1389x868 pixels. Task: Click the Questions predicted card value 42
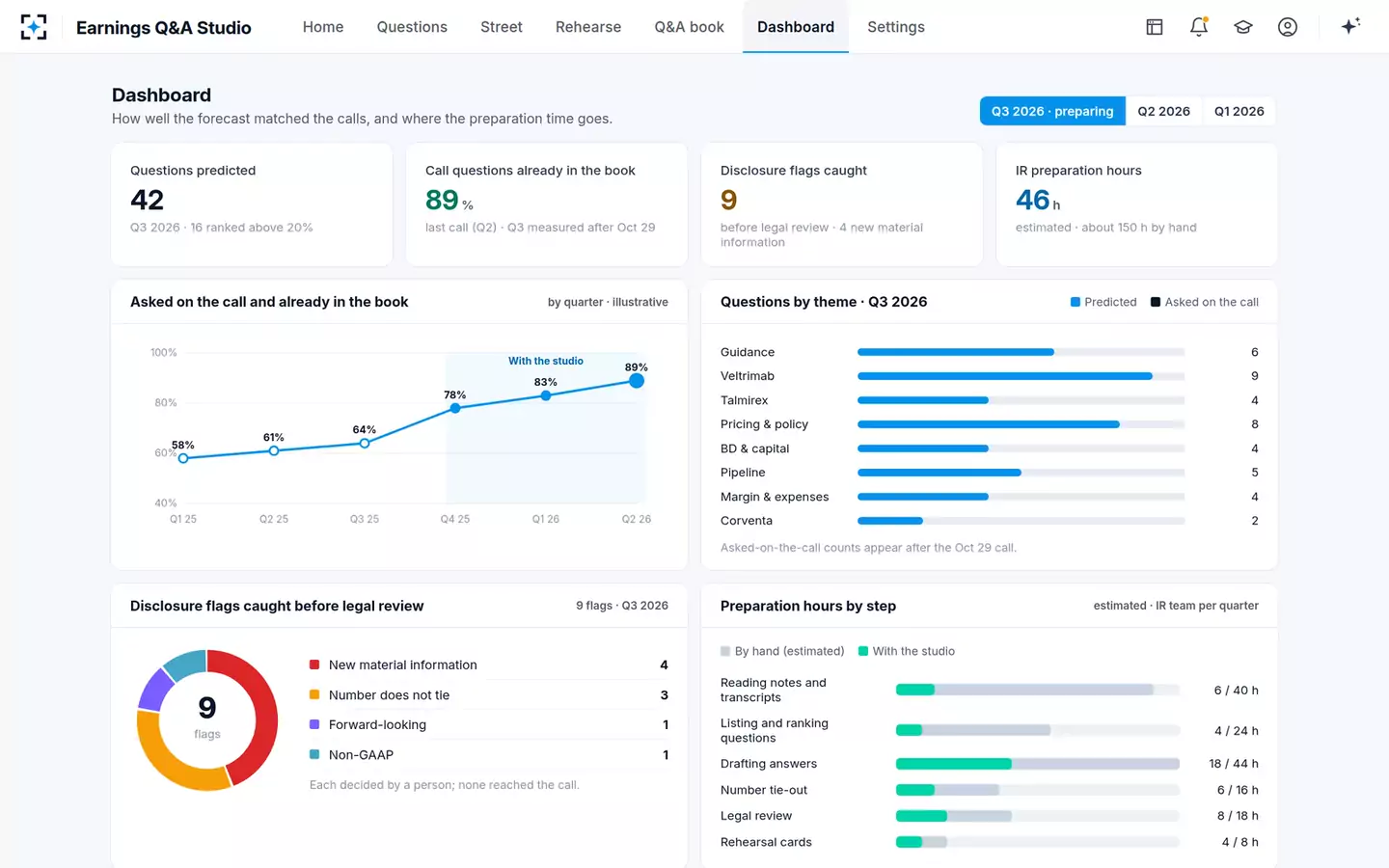point(148,200)
